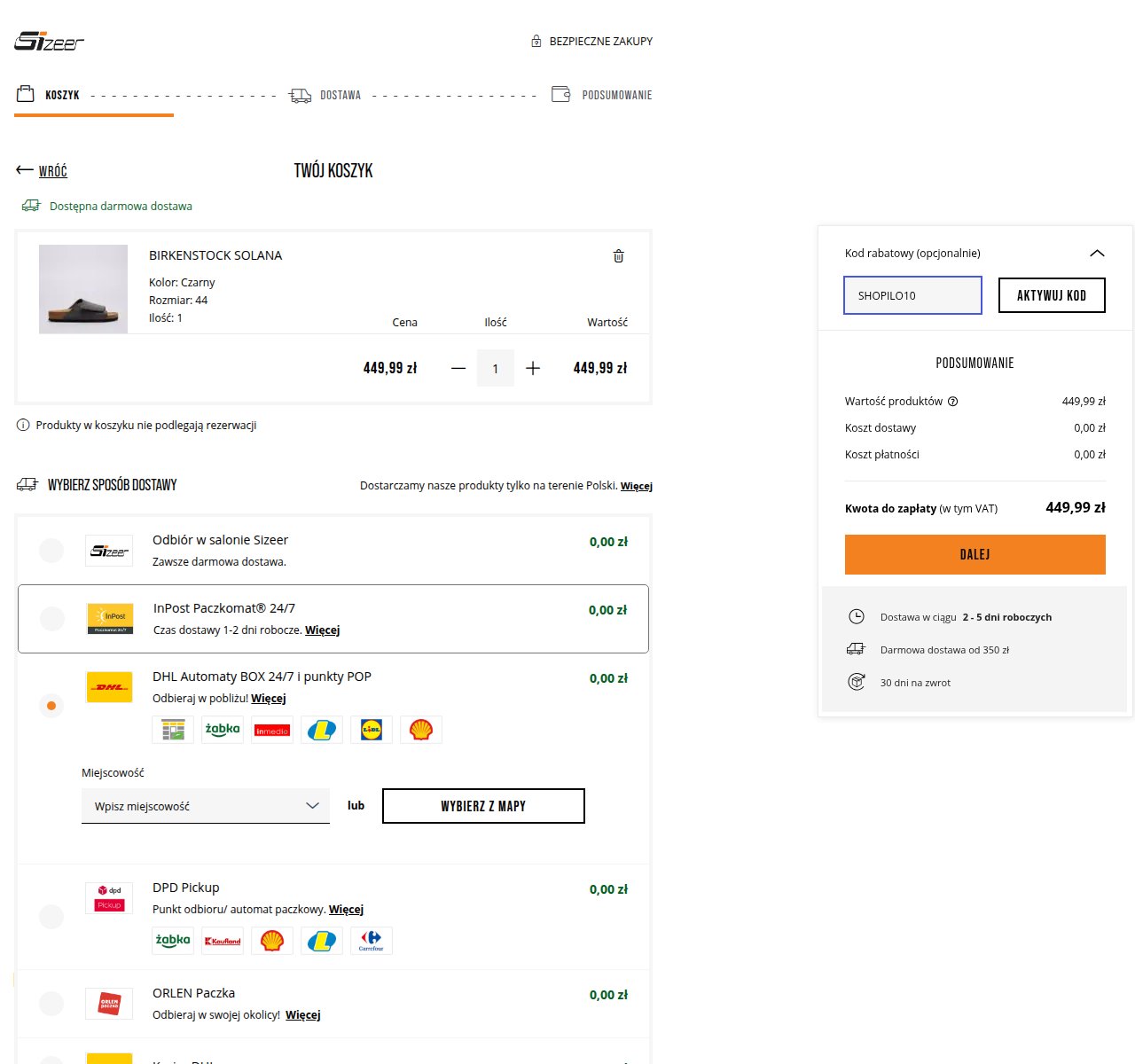Click the Sizeer store pickup logo
The image size is (1135, 1064).
click(x=109, y=551)
